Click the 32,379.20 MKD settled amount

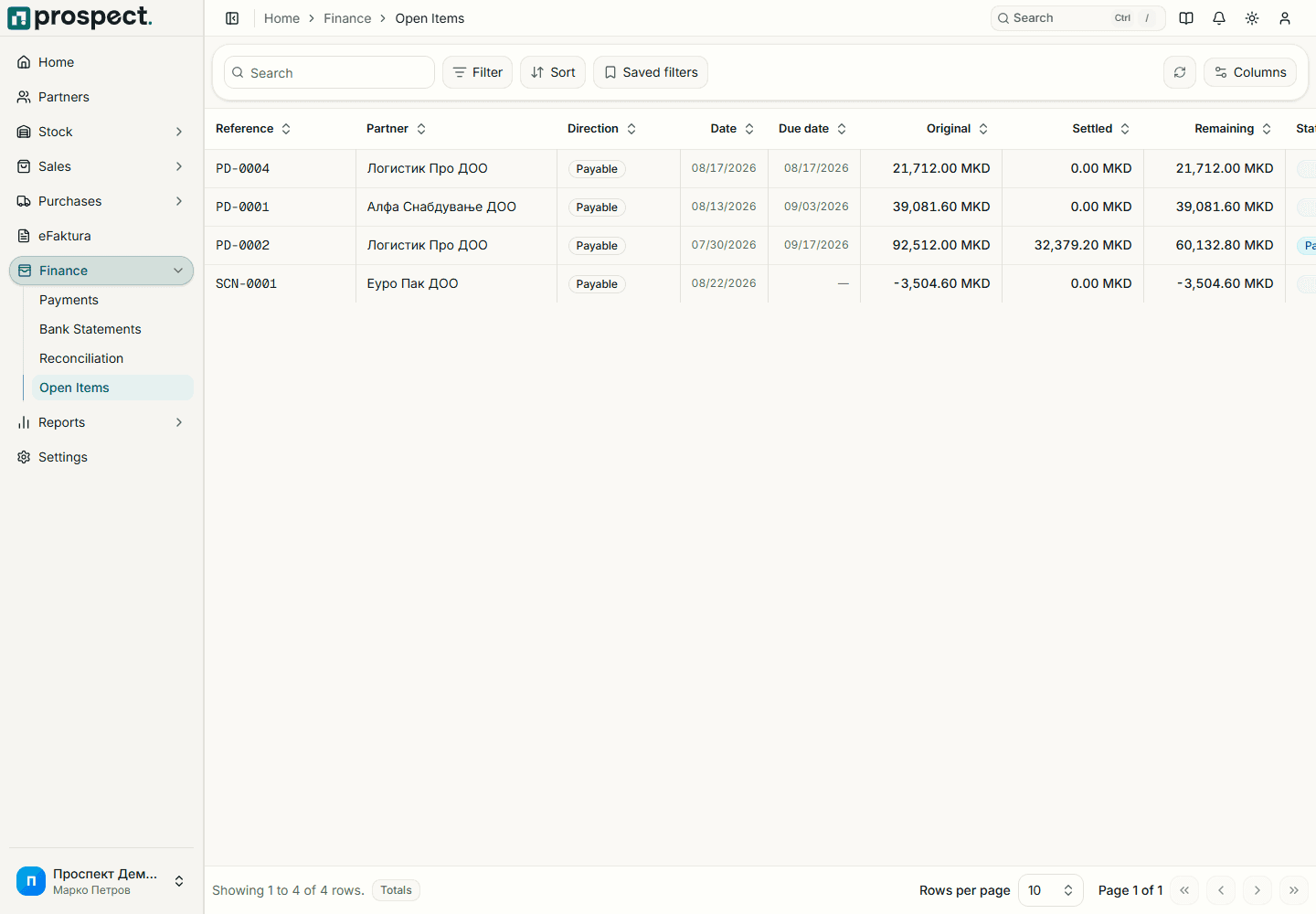pyautogui.click(x=1083, y=245)
